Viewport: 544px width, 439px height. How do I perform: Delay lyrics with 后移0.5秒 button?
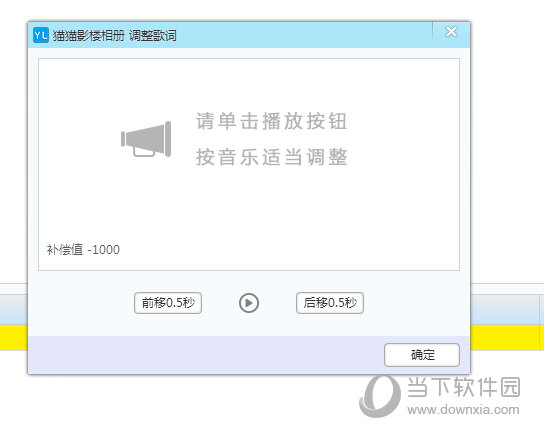click(330, 303)
